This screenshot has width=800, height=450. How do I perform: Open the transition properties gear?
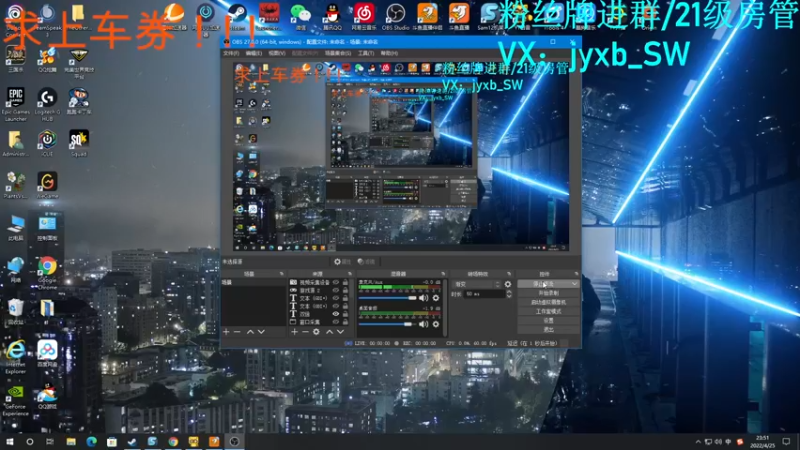508,284
